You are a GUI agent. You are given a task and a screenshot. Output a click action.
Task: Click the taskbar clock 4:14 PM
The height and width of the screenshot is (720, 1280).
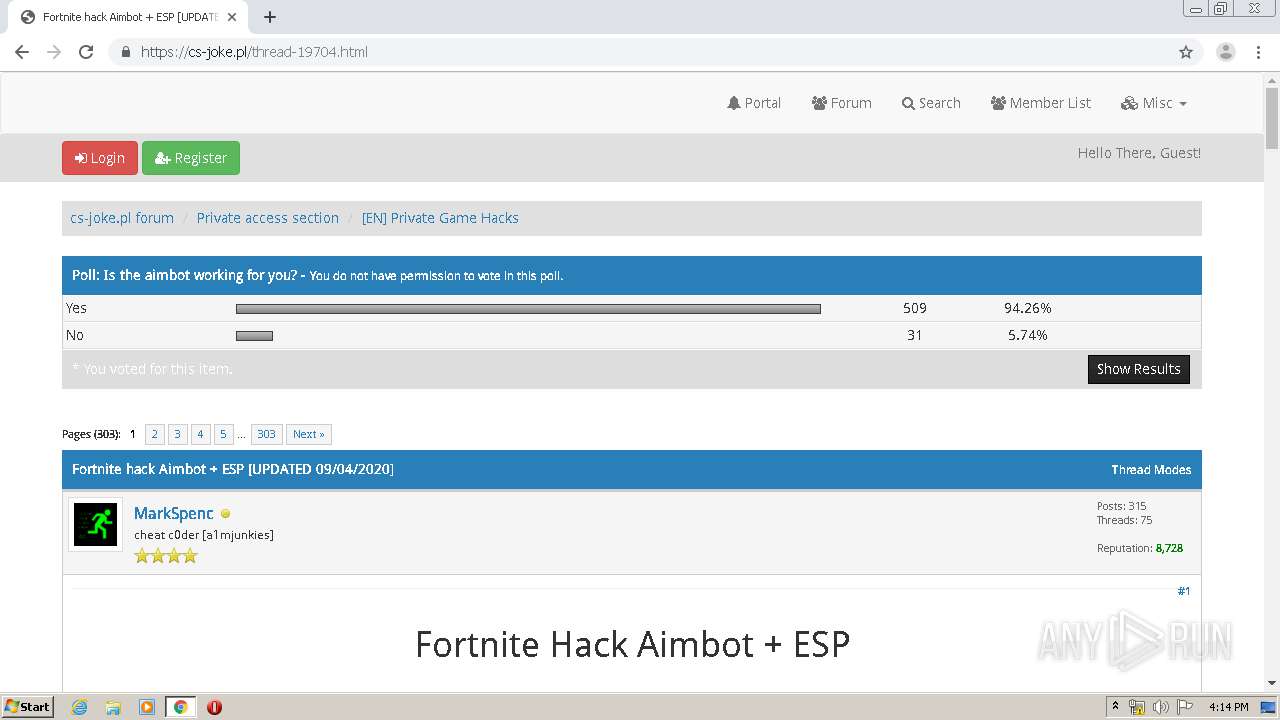tap(1228, 707)
